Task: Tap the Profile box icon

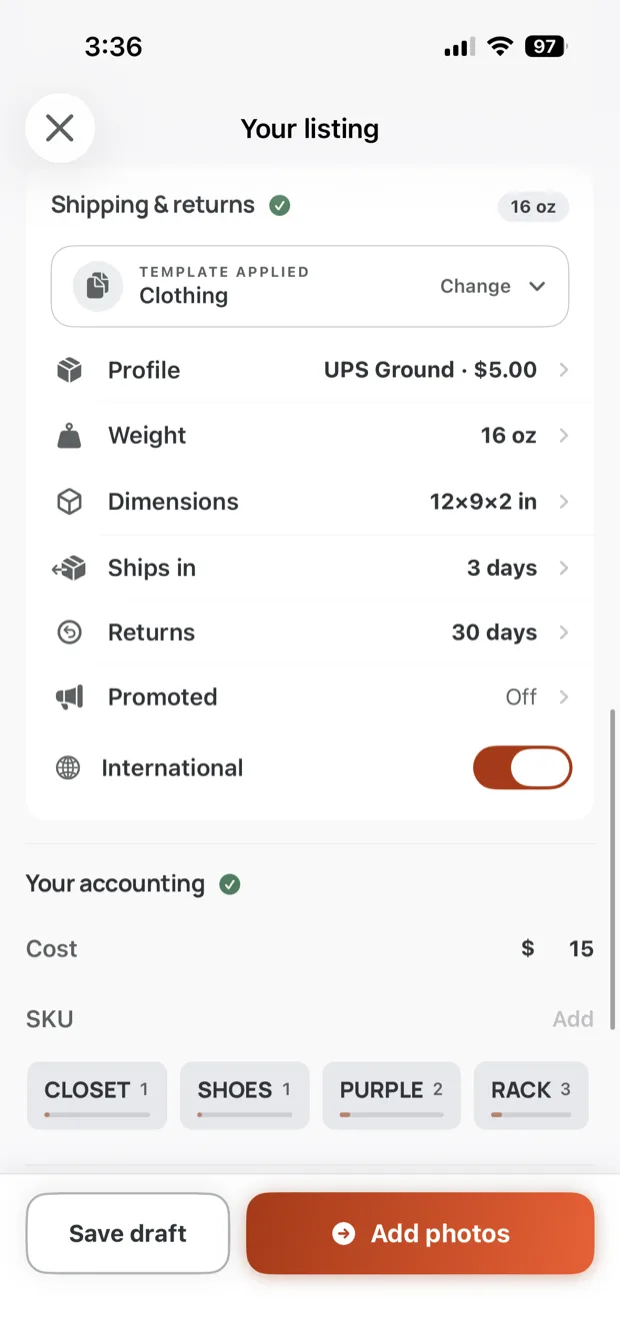Action: point(69,370)
